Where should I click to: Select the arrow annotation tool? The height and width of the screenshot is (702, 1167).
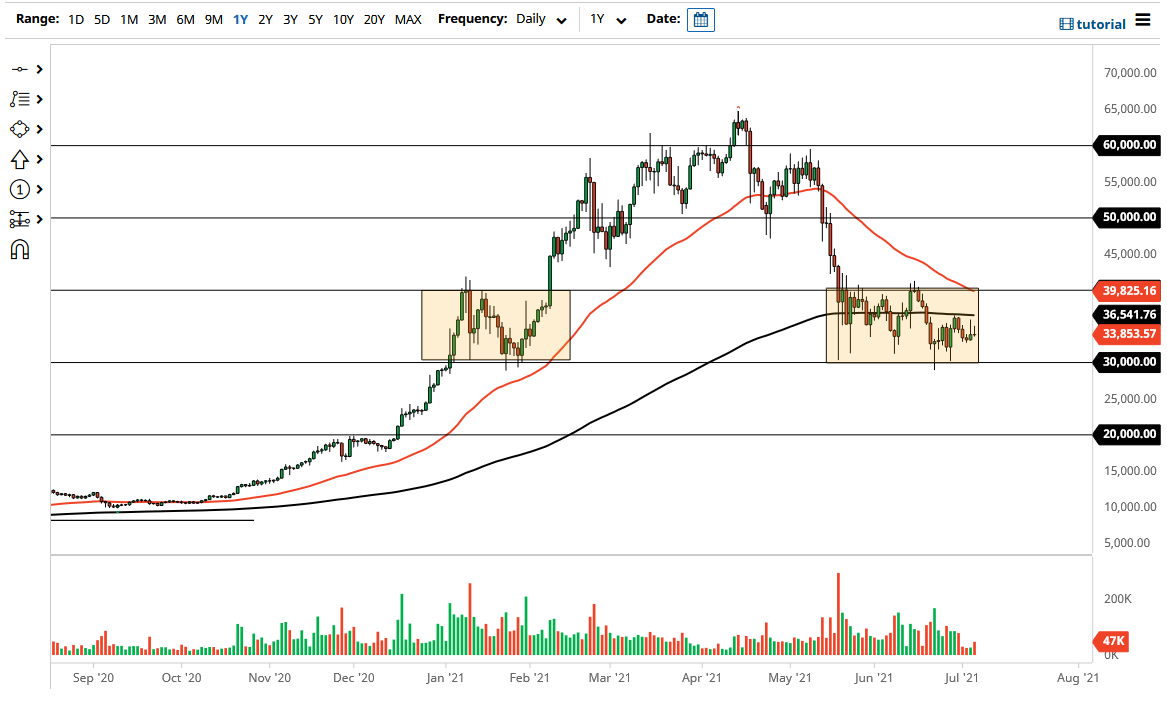[20, 159]
